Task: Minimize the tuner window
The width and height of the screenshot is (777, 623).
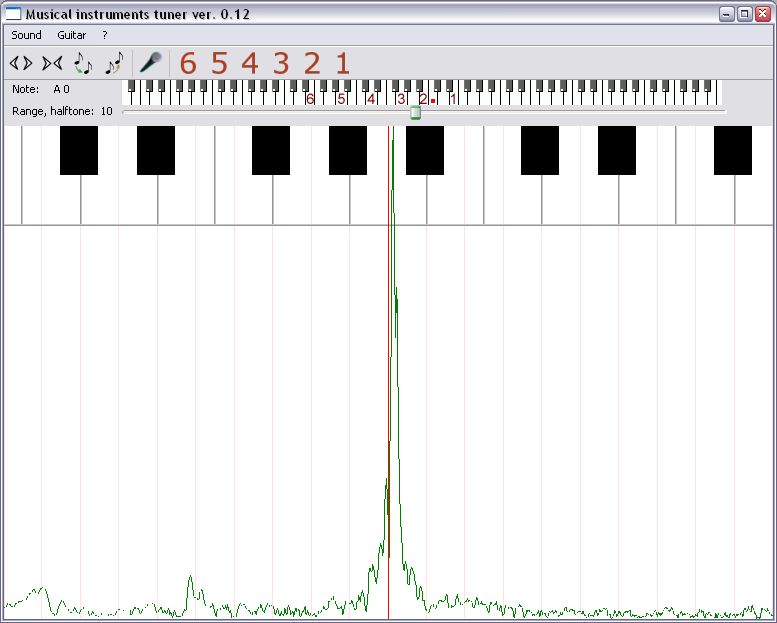Action: (x=726, y=14)
